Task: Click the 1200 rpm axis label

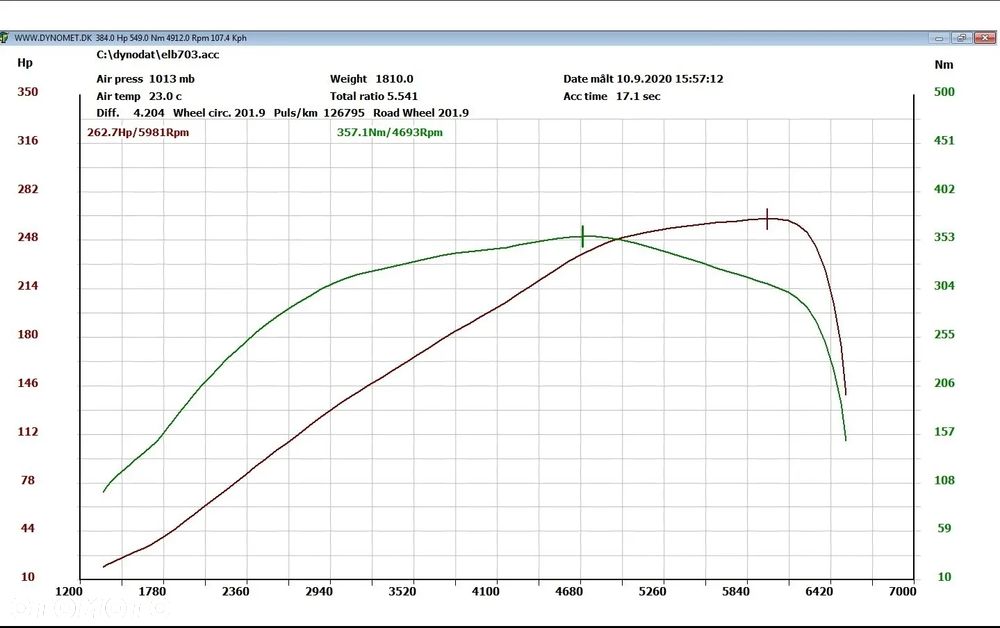Action: [x=69, y=592]
